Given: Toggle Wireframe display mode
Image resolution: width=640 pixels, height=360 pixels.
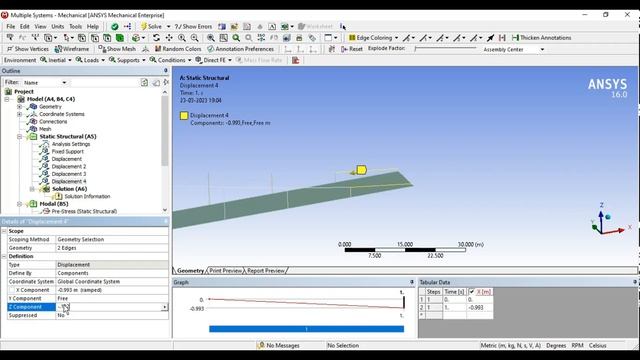Looking at the screenshot, I should 72,49.
